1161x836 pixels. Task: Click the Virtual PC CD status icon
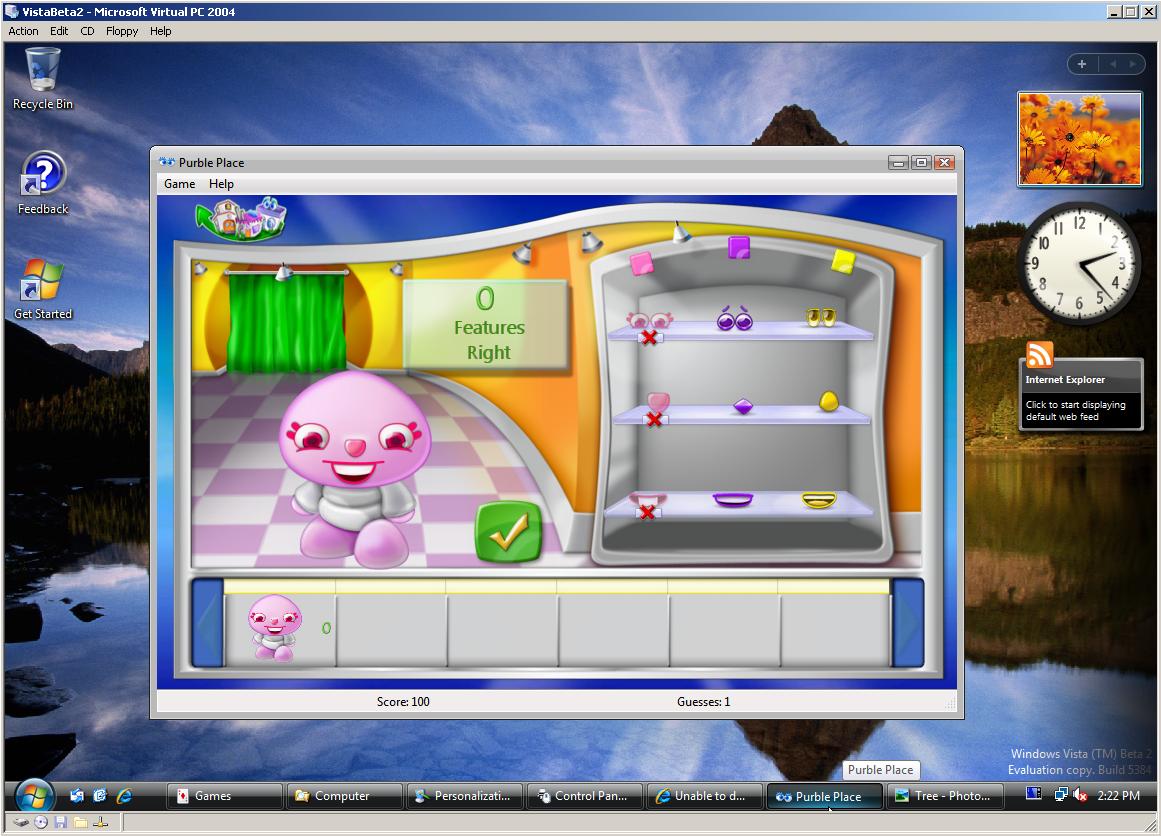[x=40, y=822]
